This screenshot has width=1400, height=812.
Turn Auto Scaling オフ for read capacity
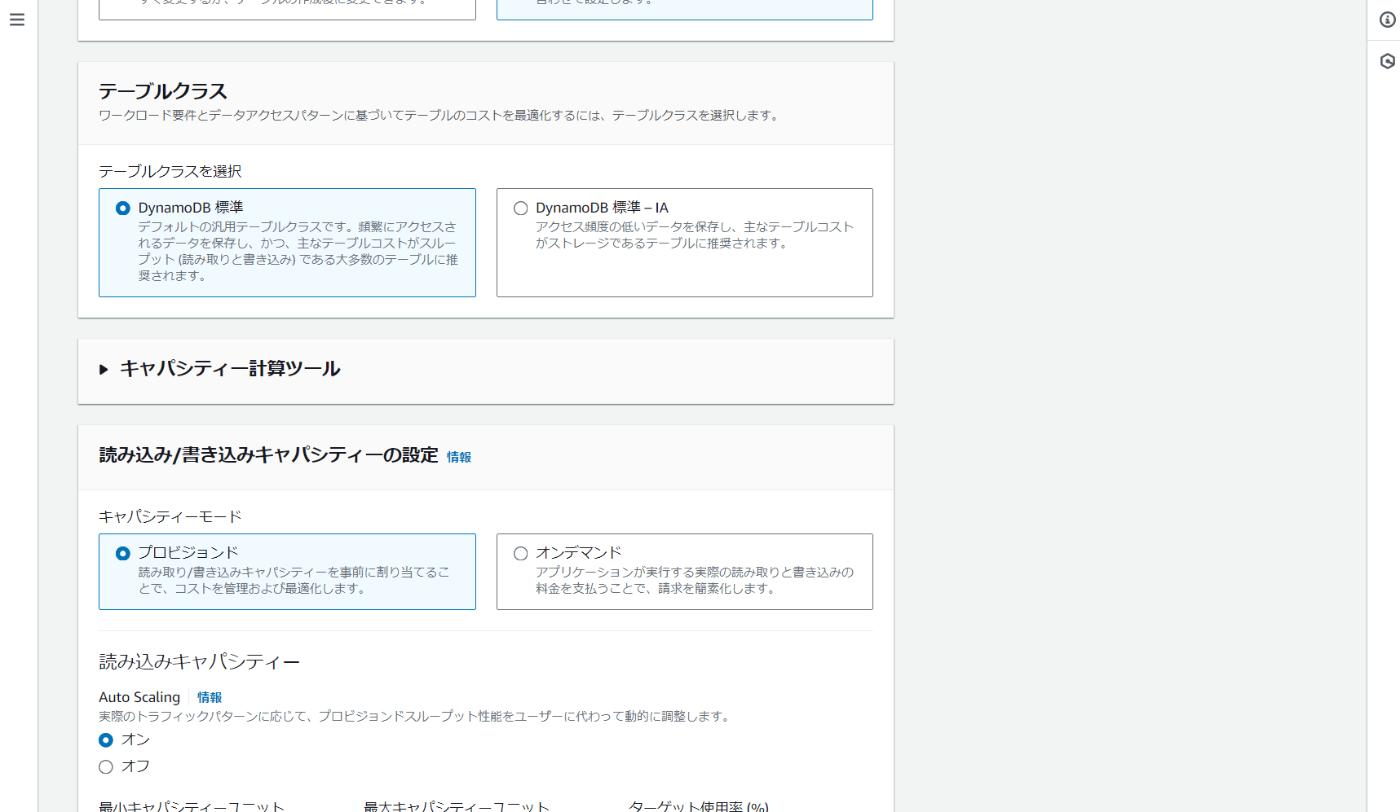point(106,766)
